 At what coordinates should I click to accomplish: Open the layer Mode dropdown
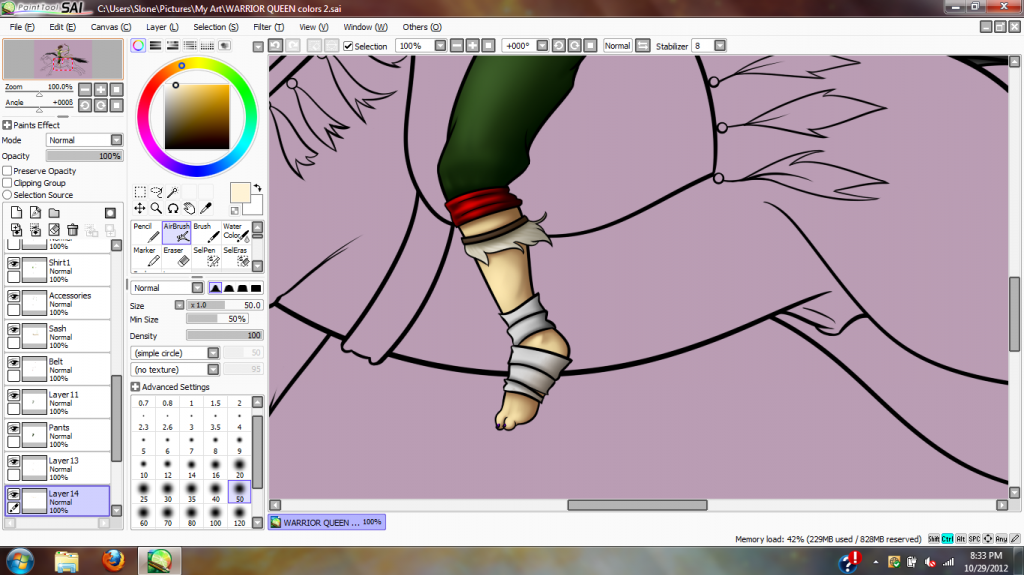point(85,140)
